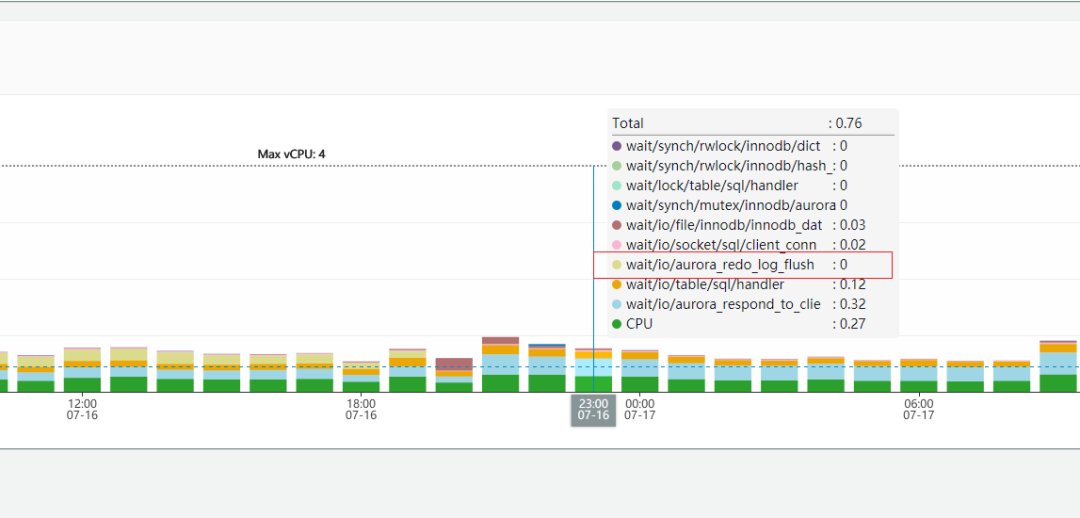Viewport: 1080px width, 518px height.
Task: Click the green CPU legend dot
Action: tap(617, 324)
